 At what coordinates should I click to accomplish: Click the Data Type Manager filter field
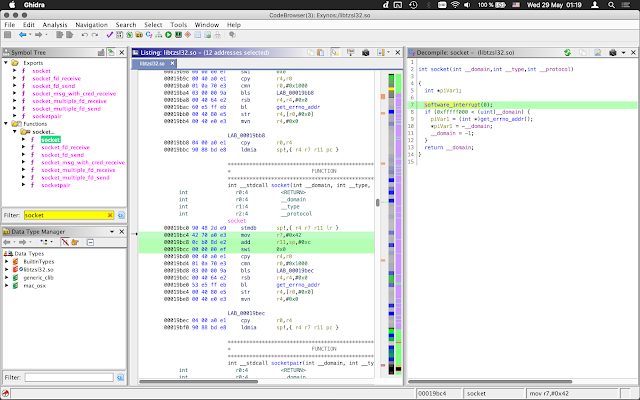point(68,377)
